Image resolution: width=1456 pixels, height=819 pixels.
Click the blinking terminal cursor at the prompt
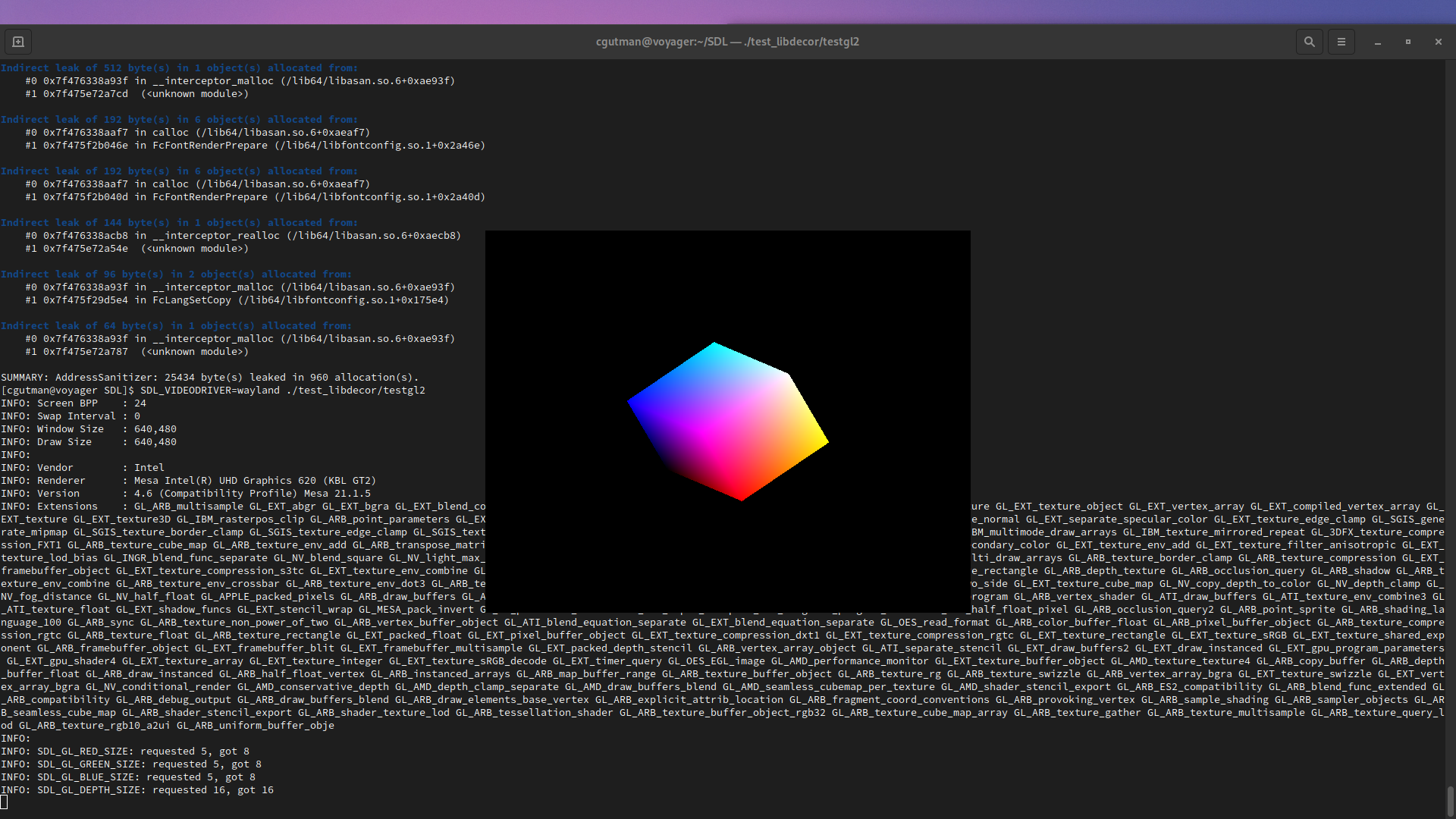5,802
